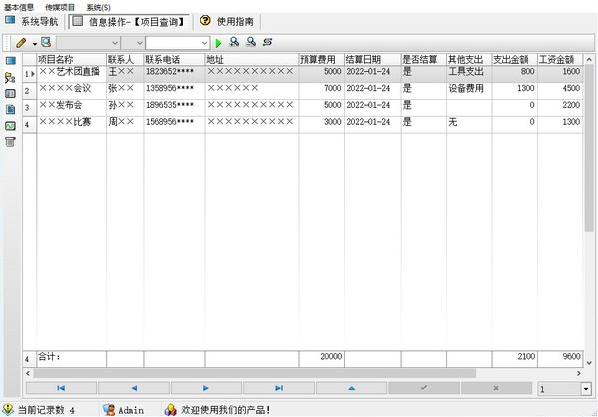598x417 pixels.
Task: Open the value combo box in toolbar
Action: 178,43
